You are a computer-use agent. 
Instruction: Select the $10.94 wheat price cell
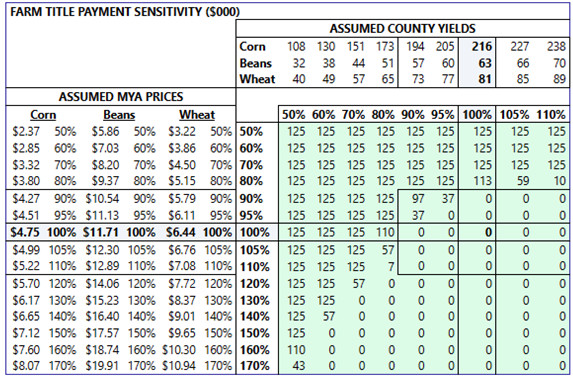[179, 366]
